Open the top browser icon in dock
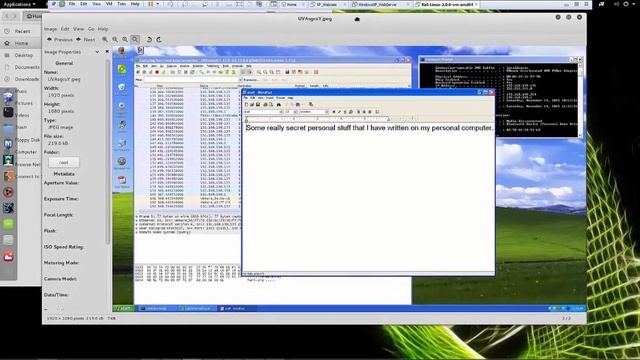 (x=8, y=97)
